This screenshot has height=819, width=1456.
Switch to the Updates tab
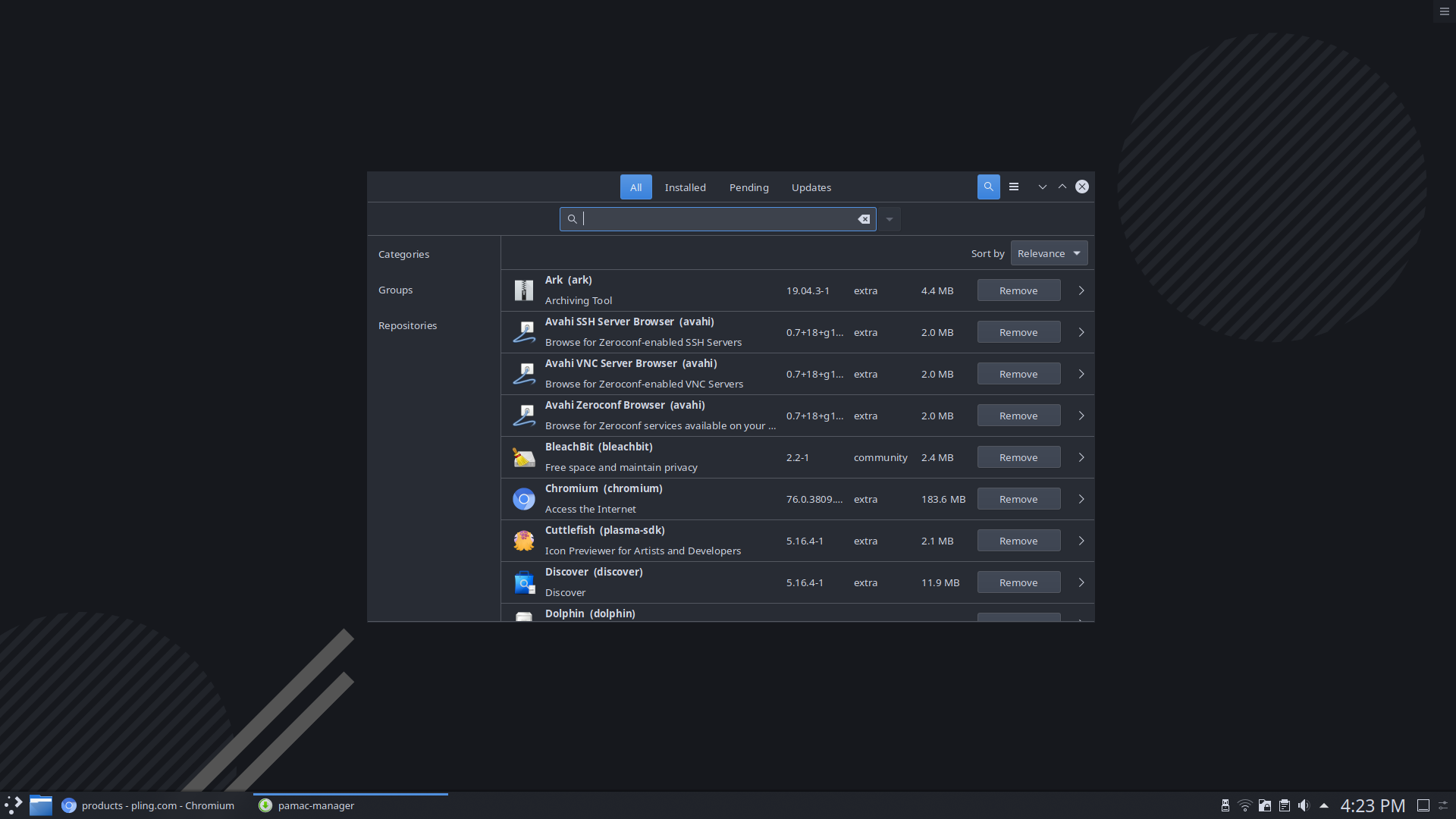coord(811,187)
